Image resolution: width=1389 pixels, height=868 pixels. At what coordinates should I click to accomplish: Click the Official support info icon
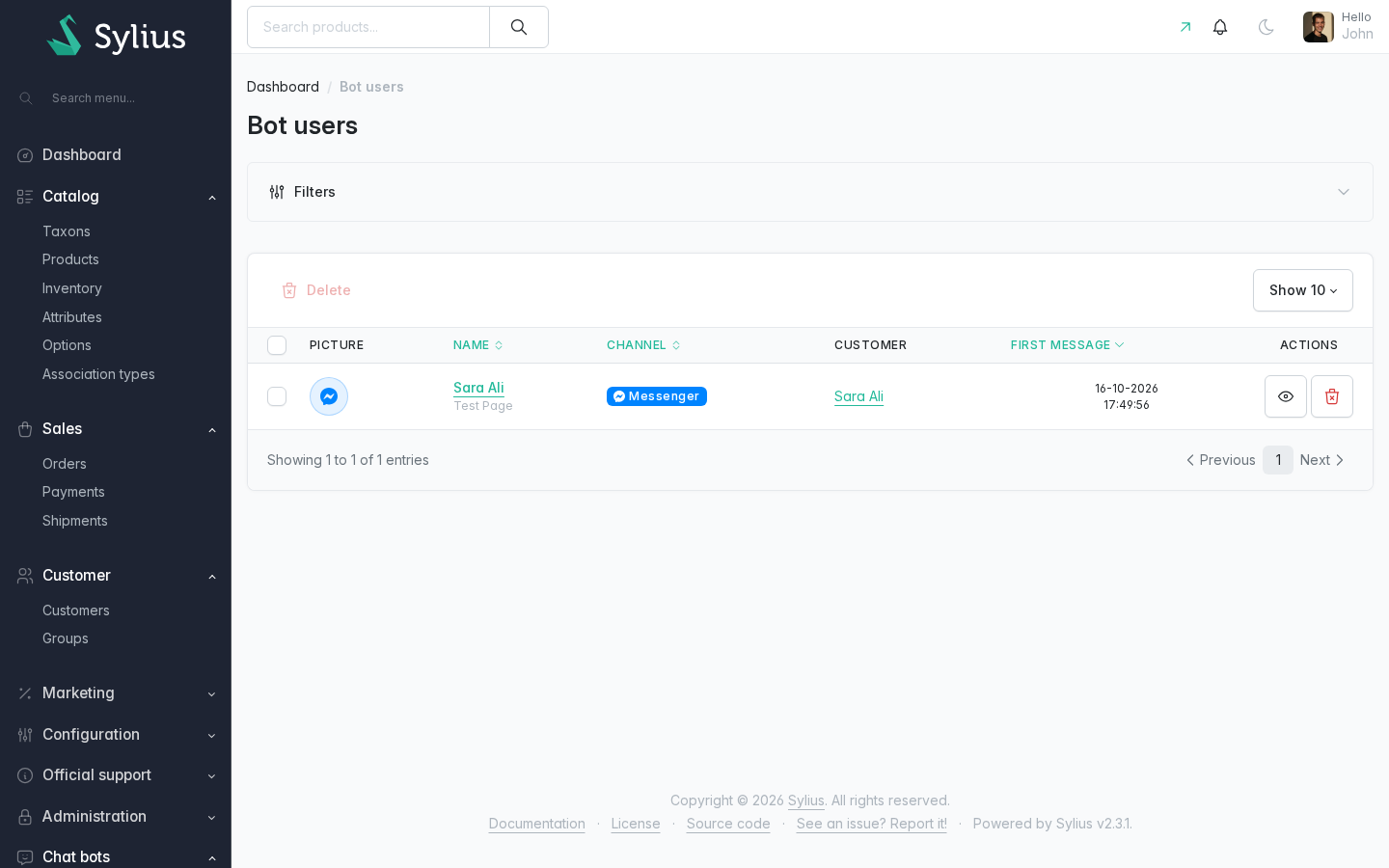point(25,775)
